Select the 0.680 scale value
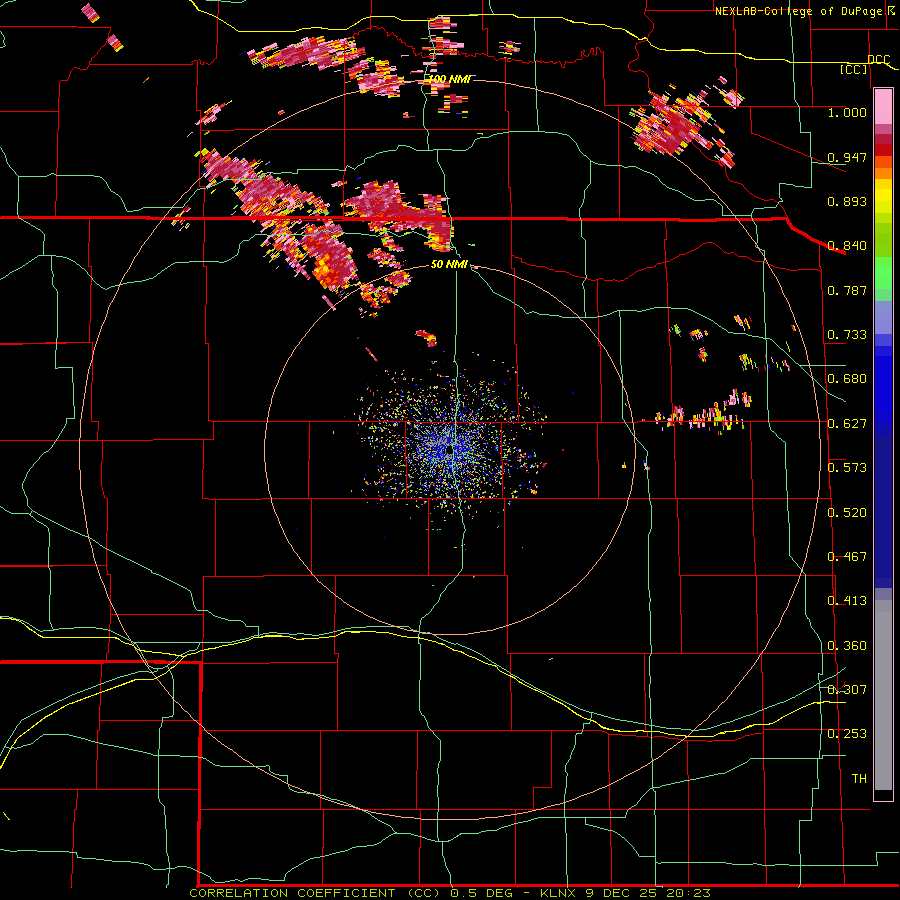Viewport: 900px width, 900px height. tap(847, 378)
